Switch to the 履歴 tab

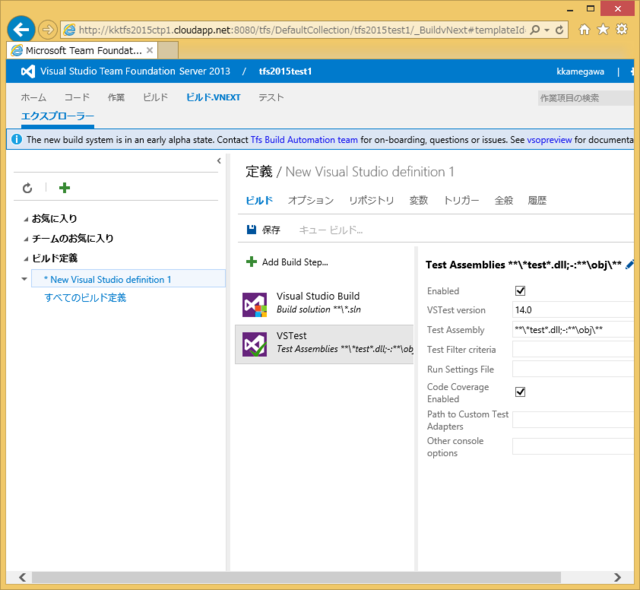(x=537, y=200)
